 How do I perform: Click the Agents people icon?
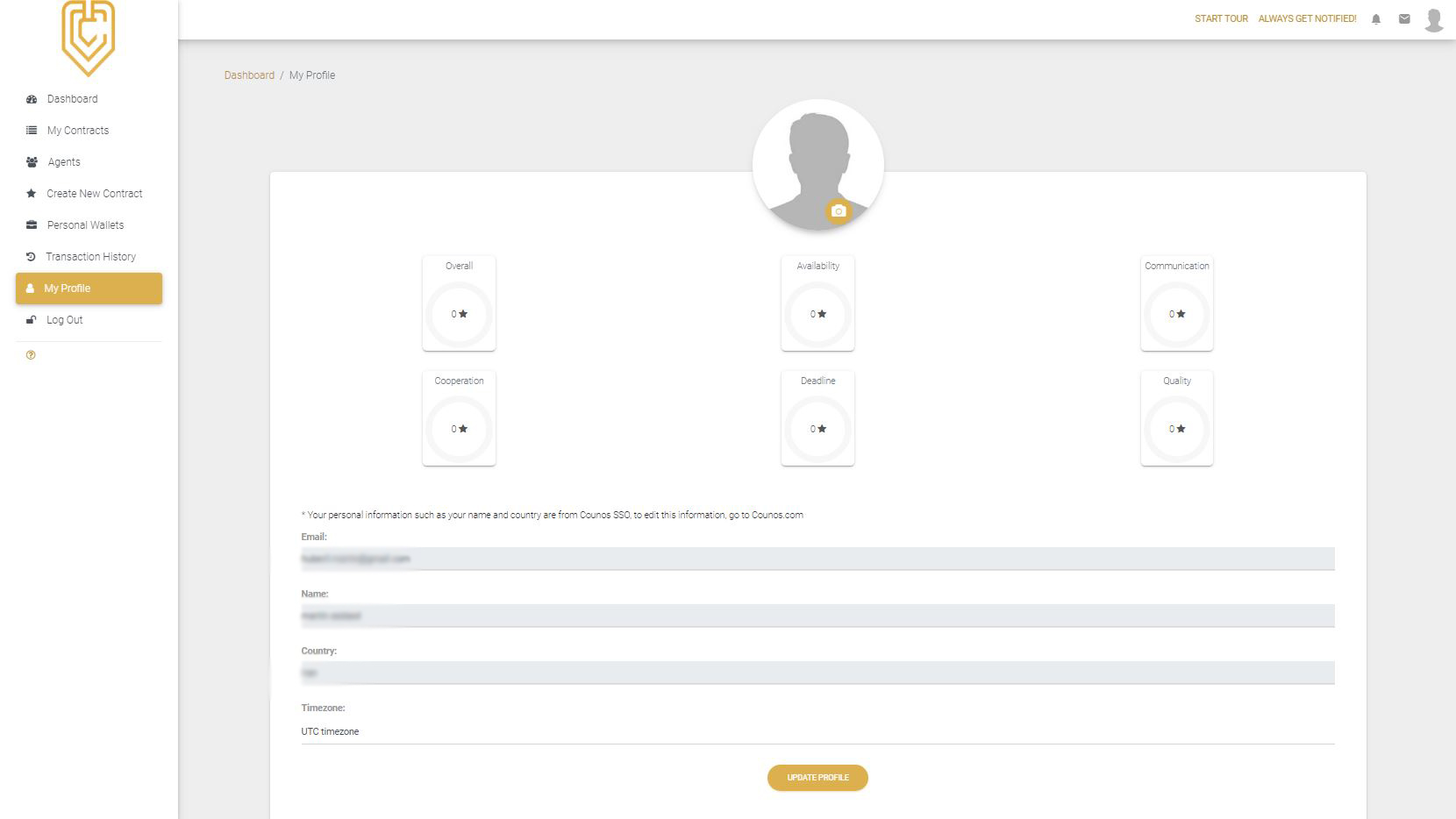tap(32, 162)
